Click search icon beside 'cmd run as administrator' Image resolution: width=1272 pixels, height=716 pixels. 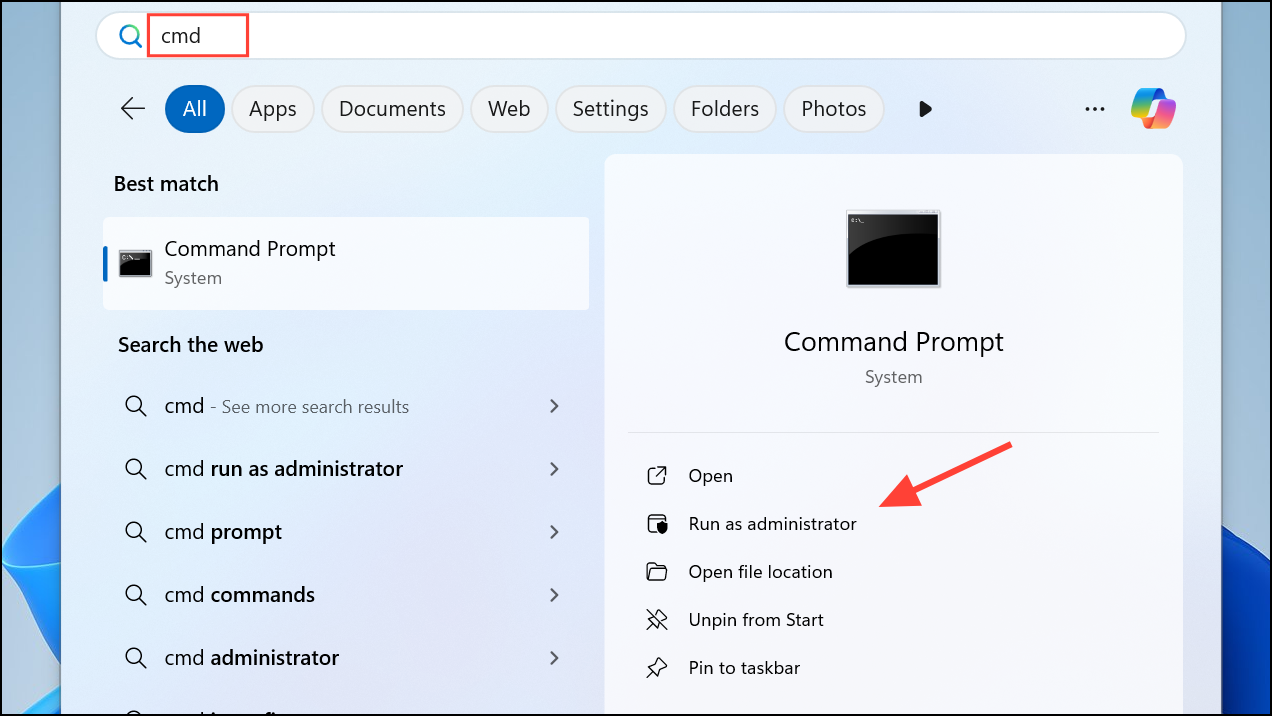click(x=135, y=469)
